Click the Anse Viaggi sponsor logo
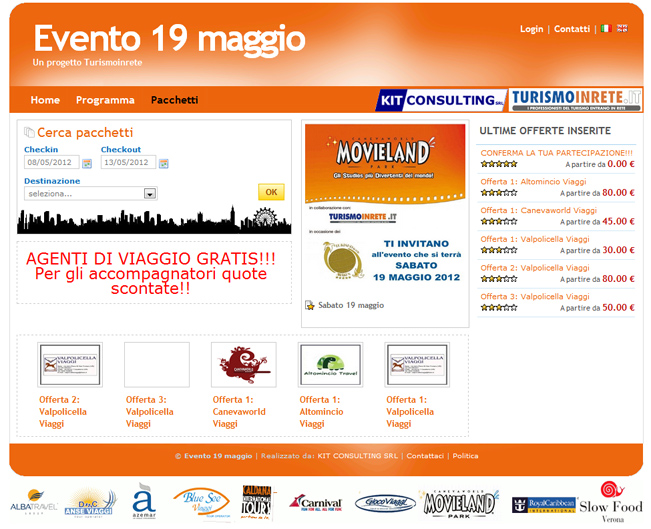Image resolution: width=651 pixels, height=529 pixels. [90, 502]
